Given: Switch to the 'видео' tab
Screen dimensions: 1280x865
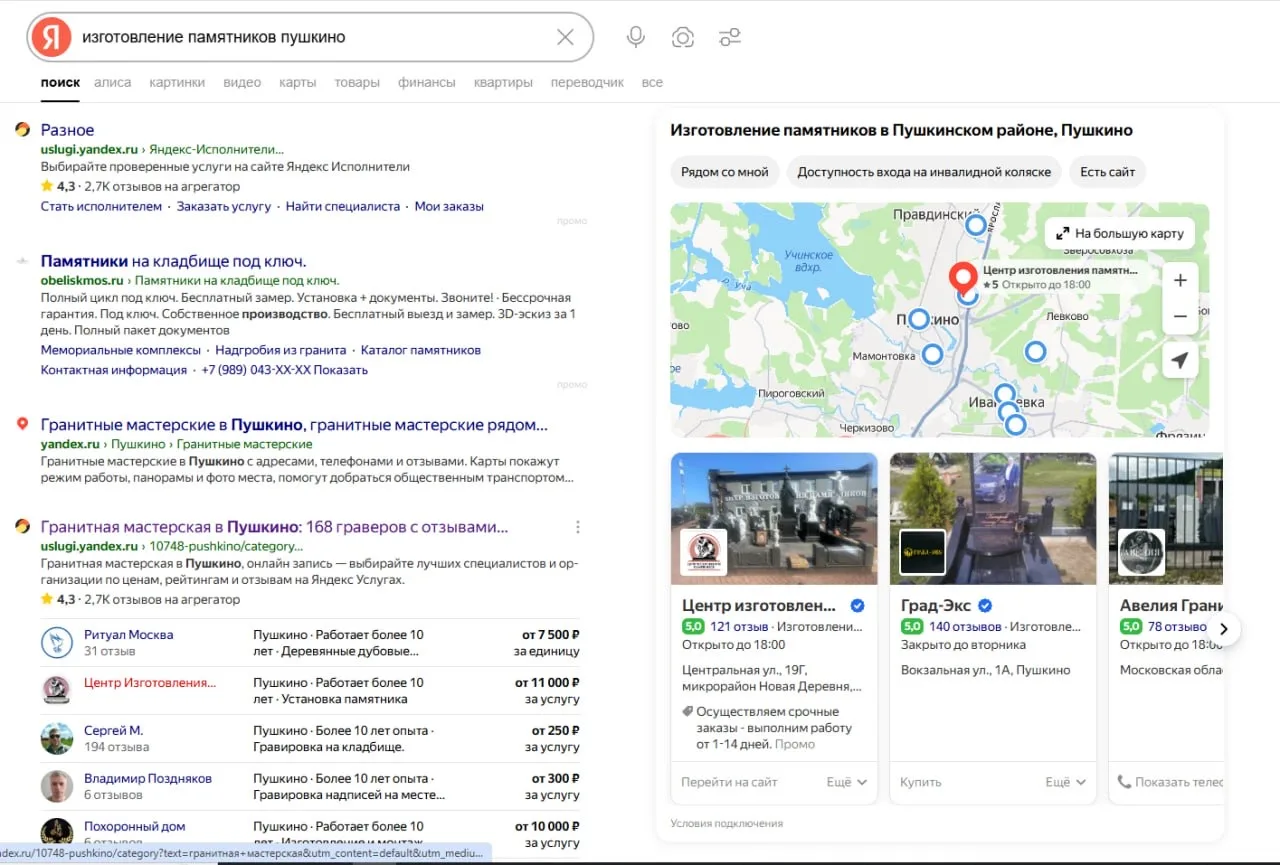Looking at the screenshot, I should pyautogui.click(x=242, y=82).
